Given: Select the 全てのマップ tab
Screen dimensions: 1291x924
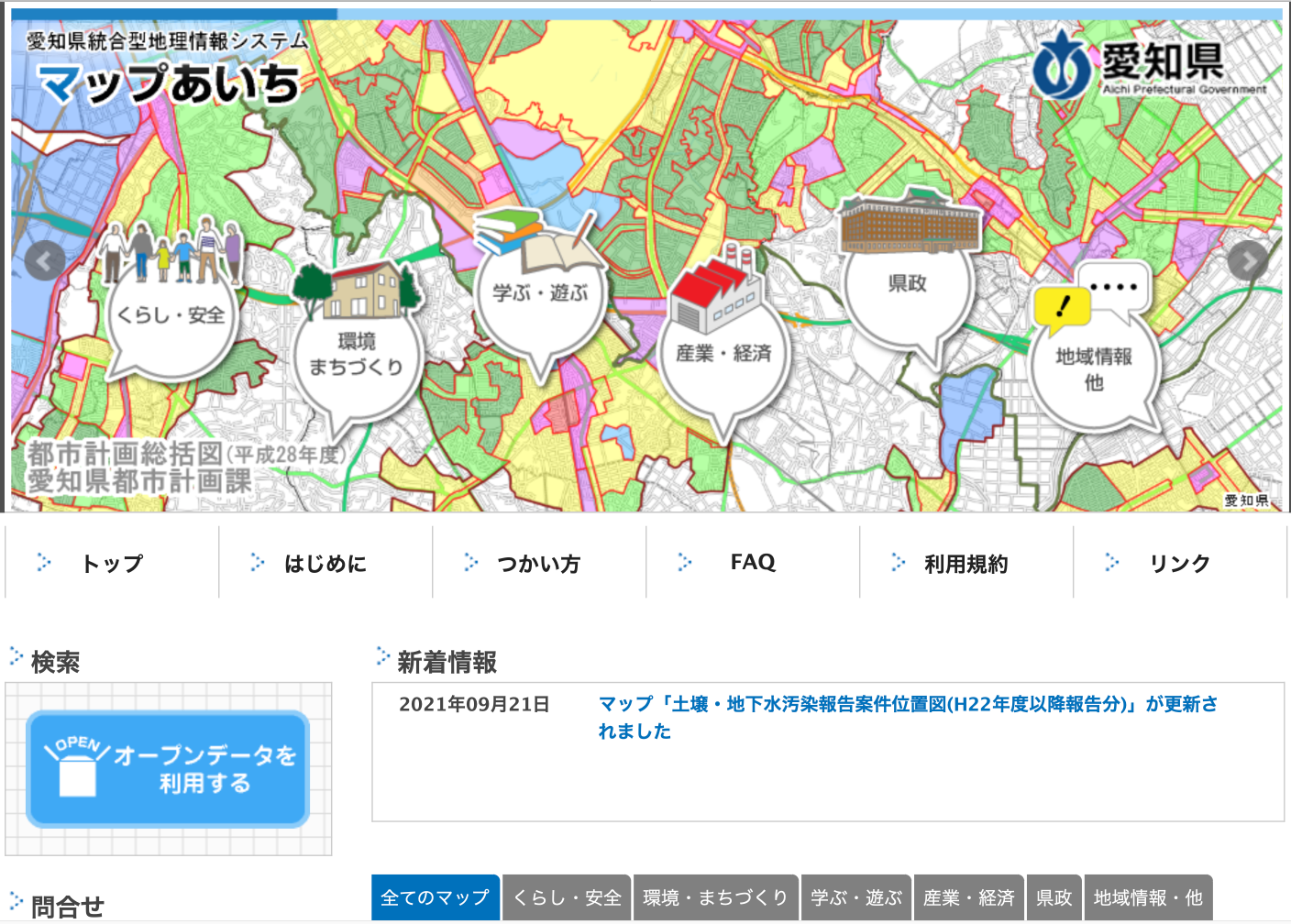Looking at the screenshot, I should tap(436, 897).
